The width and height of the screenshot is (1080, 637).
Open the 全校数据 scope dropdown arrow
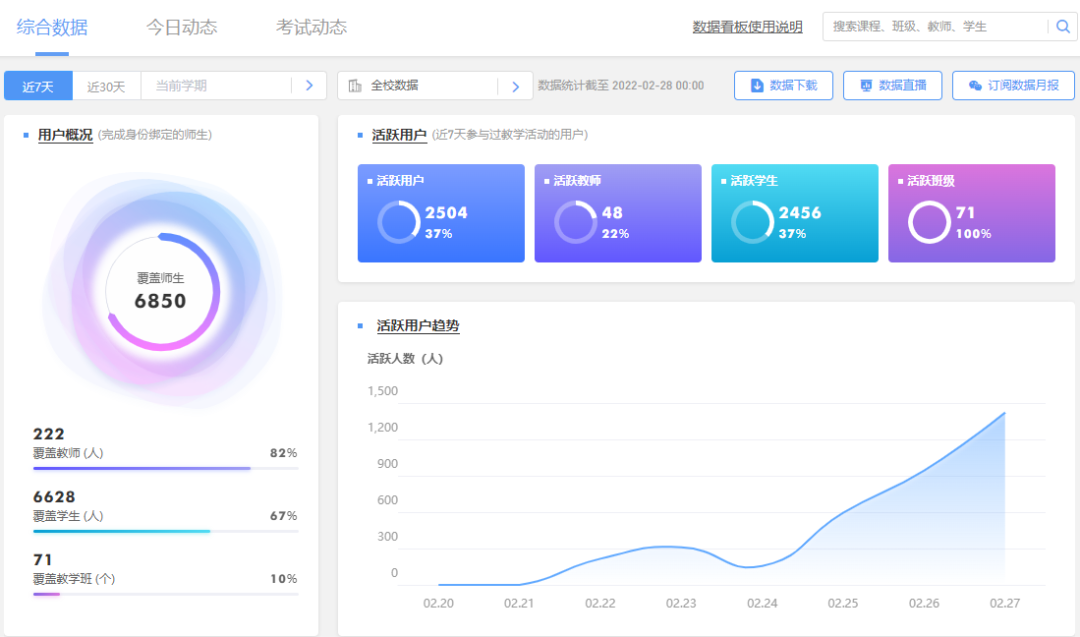coord(515,86)
